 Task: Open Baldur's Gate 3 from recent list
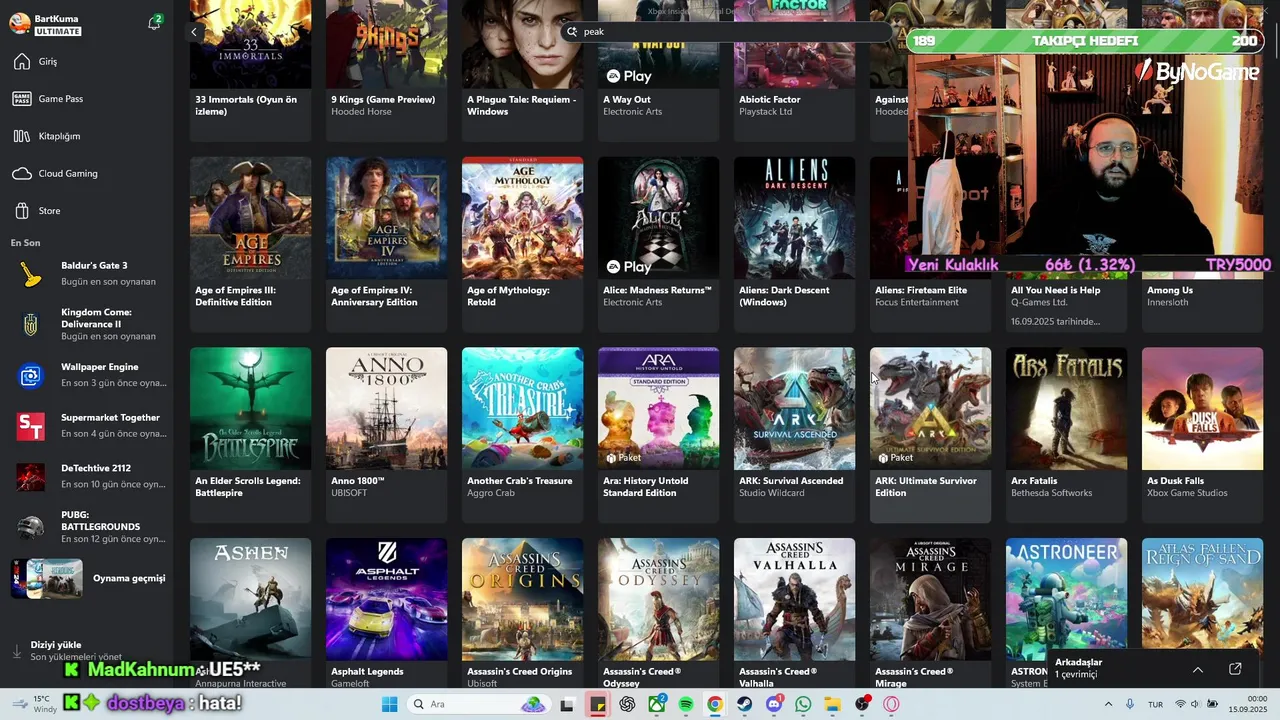click(x=88, y=273)
